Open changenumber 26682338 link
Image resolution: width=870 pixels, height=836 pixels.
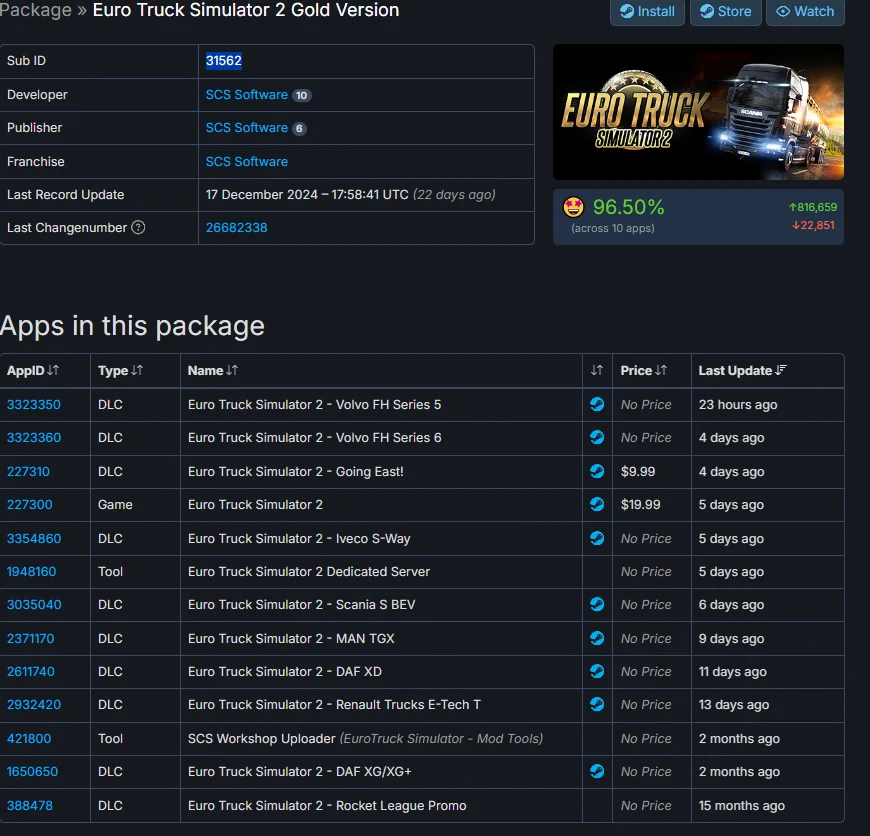(236, 227)
